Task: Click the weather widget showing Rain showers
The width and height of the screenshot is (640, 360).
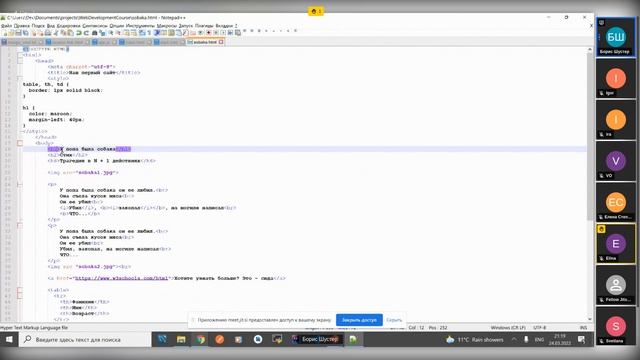Action: tap(475, 340)
